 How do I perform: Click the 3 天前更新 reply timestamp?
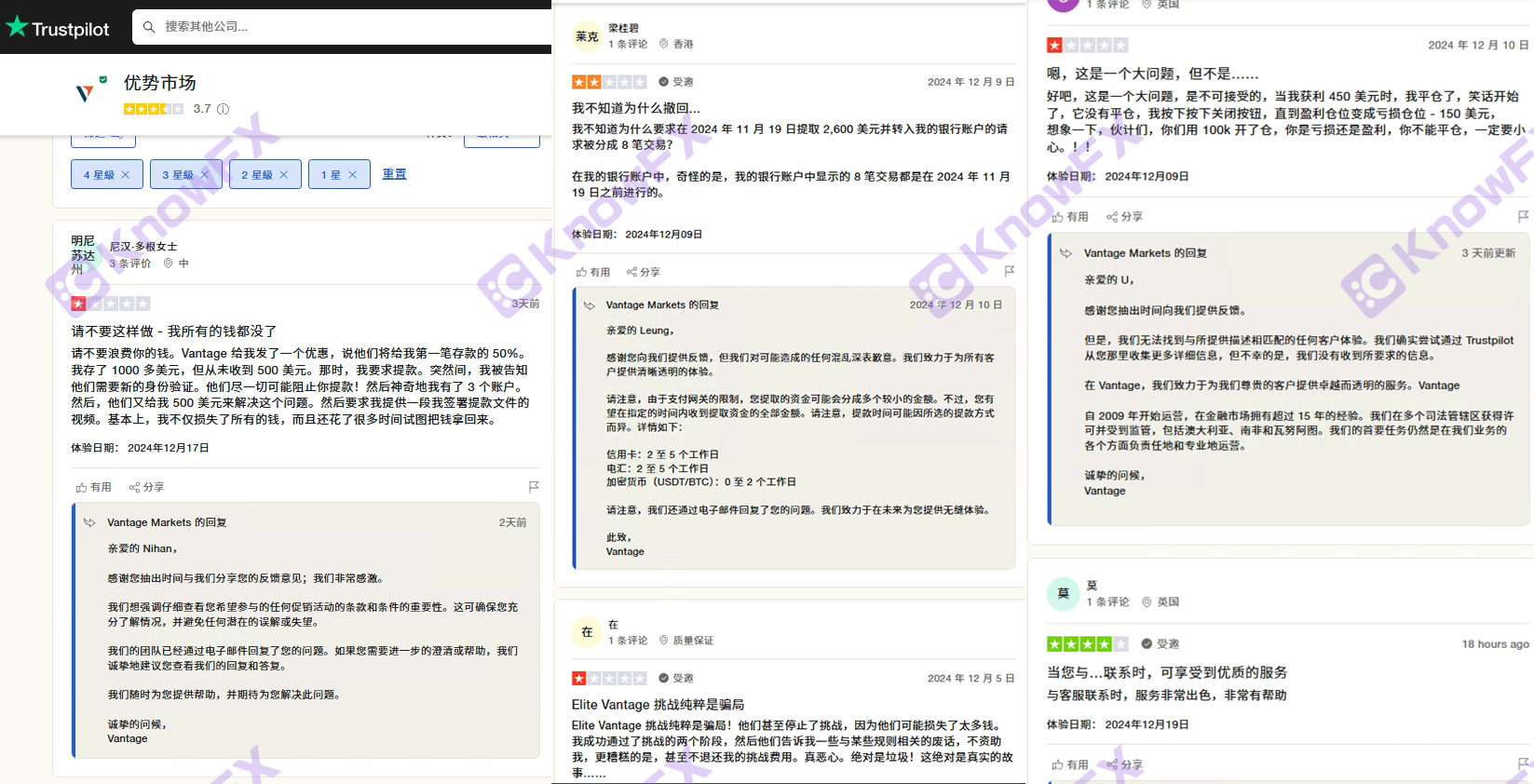click(1488, 253)
